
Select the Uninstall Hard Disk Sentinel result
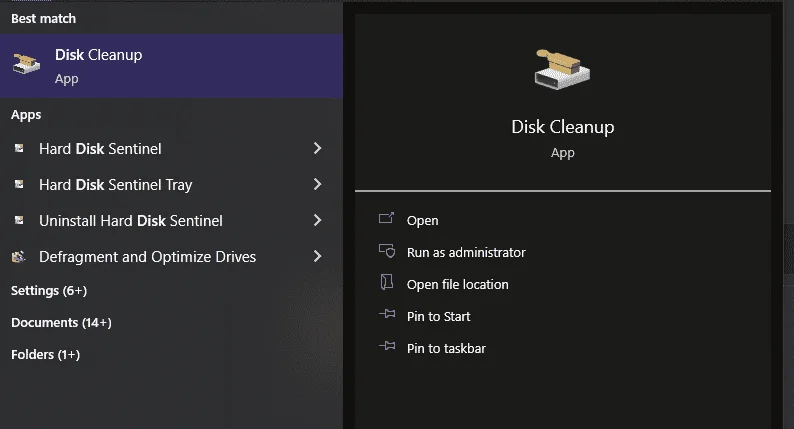(x=171, y=220)
